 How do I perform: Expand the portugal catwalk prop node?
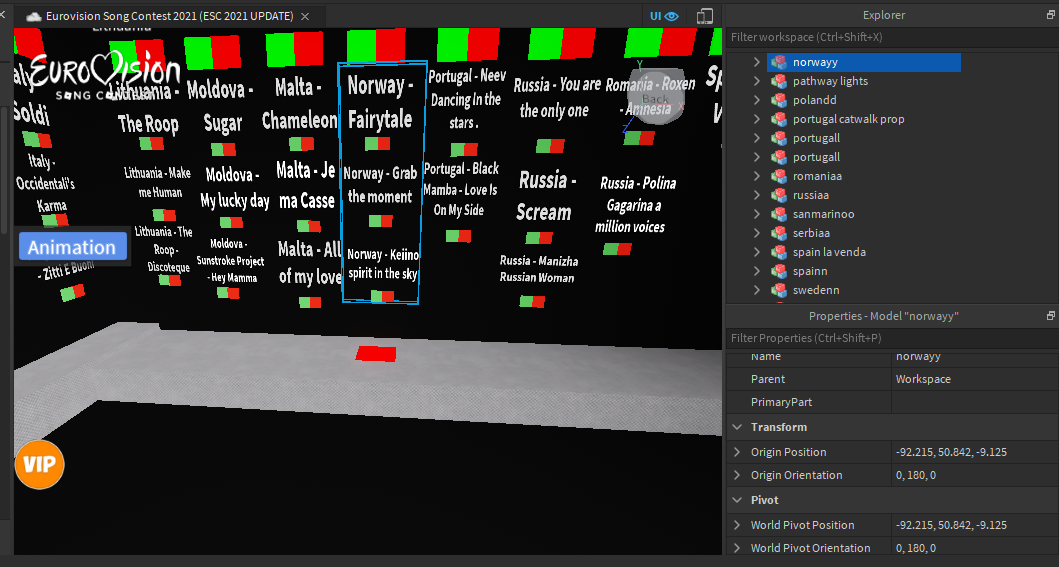click(x=757, y=119)
